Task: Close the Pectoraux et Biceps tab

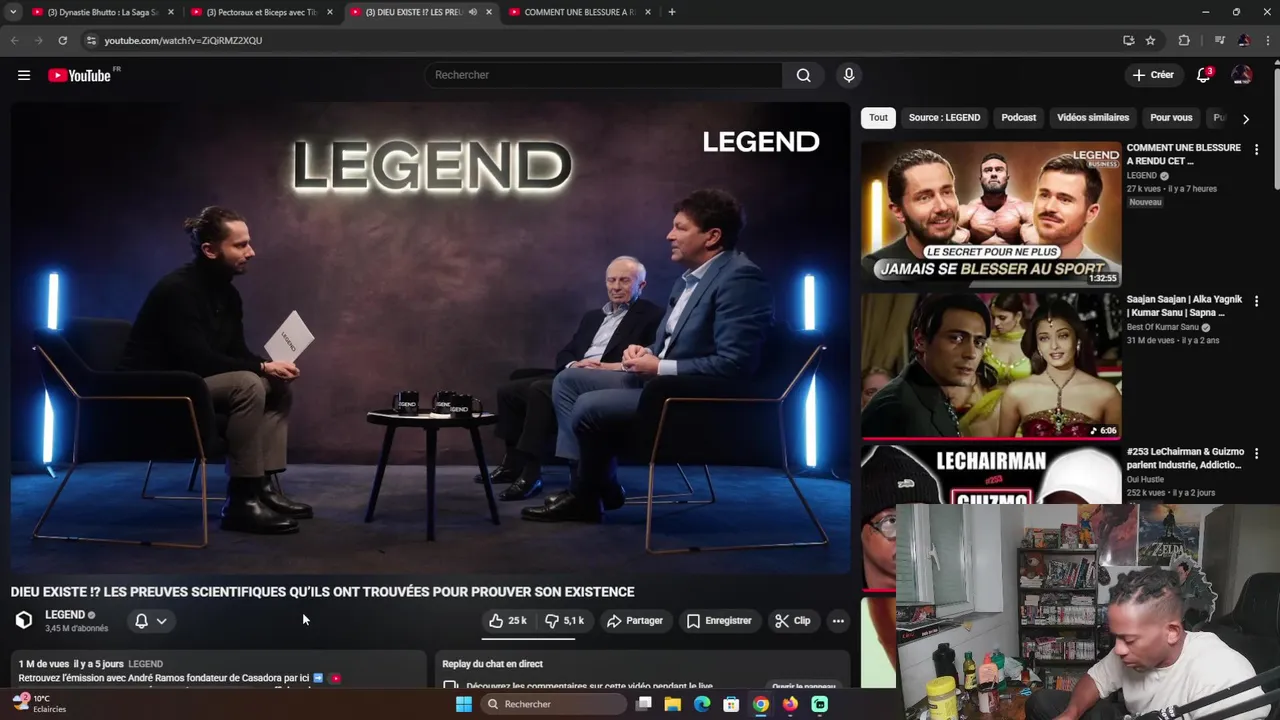Action: click(x=330, y=12)
